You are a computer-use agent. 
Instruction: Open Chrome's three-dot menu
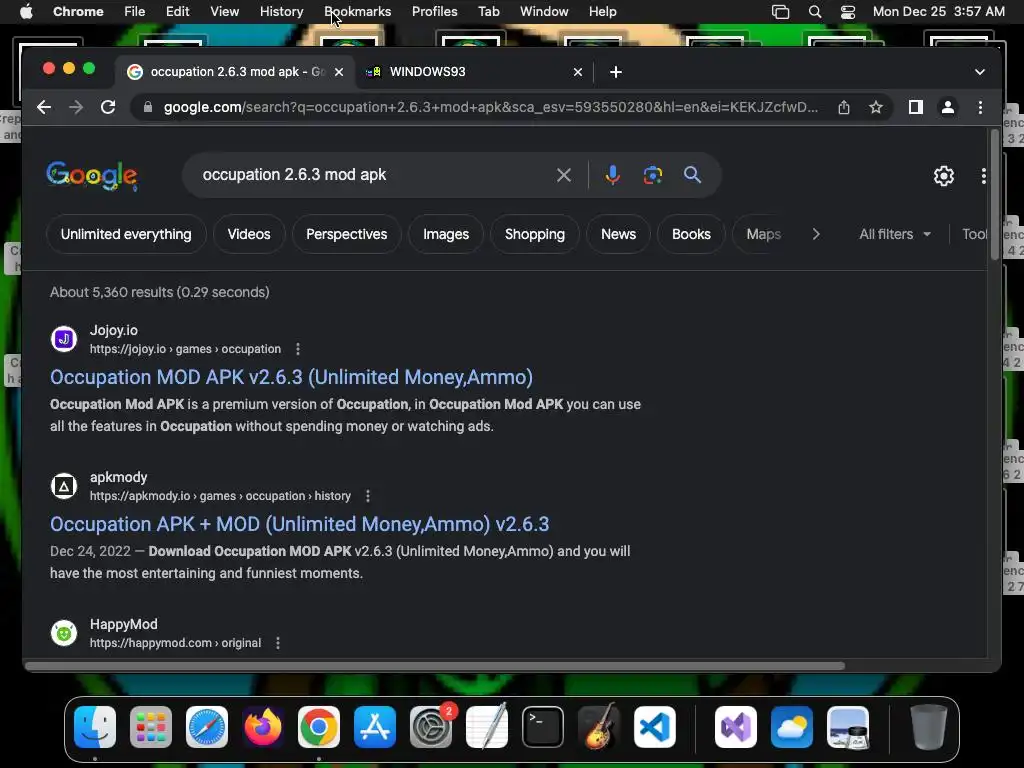coord(980,107)
